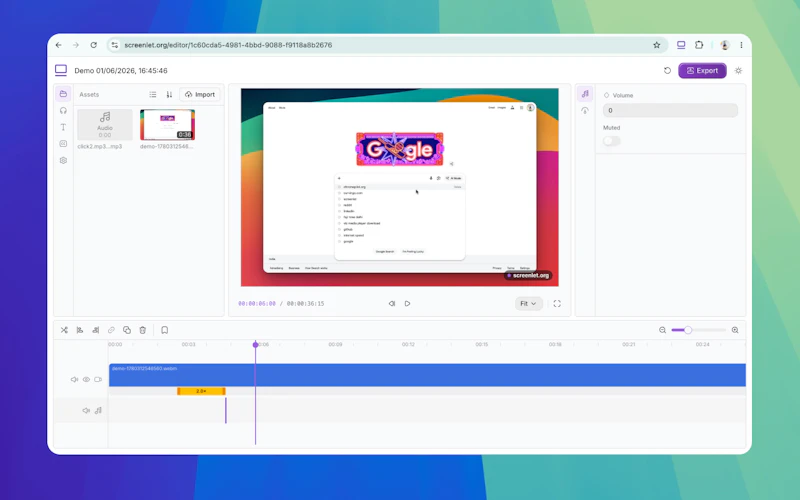The image size is (800, 500).
Task: Select the click2.mp3 audio asset
Action: [x=105, y=124]
